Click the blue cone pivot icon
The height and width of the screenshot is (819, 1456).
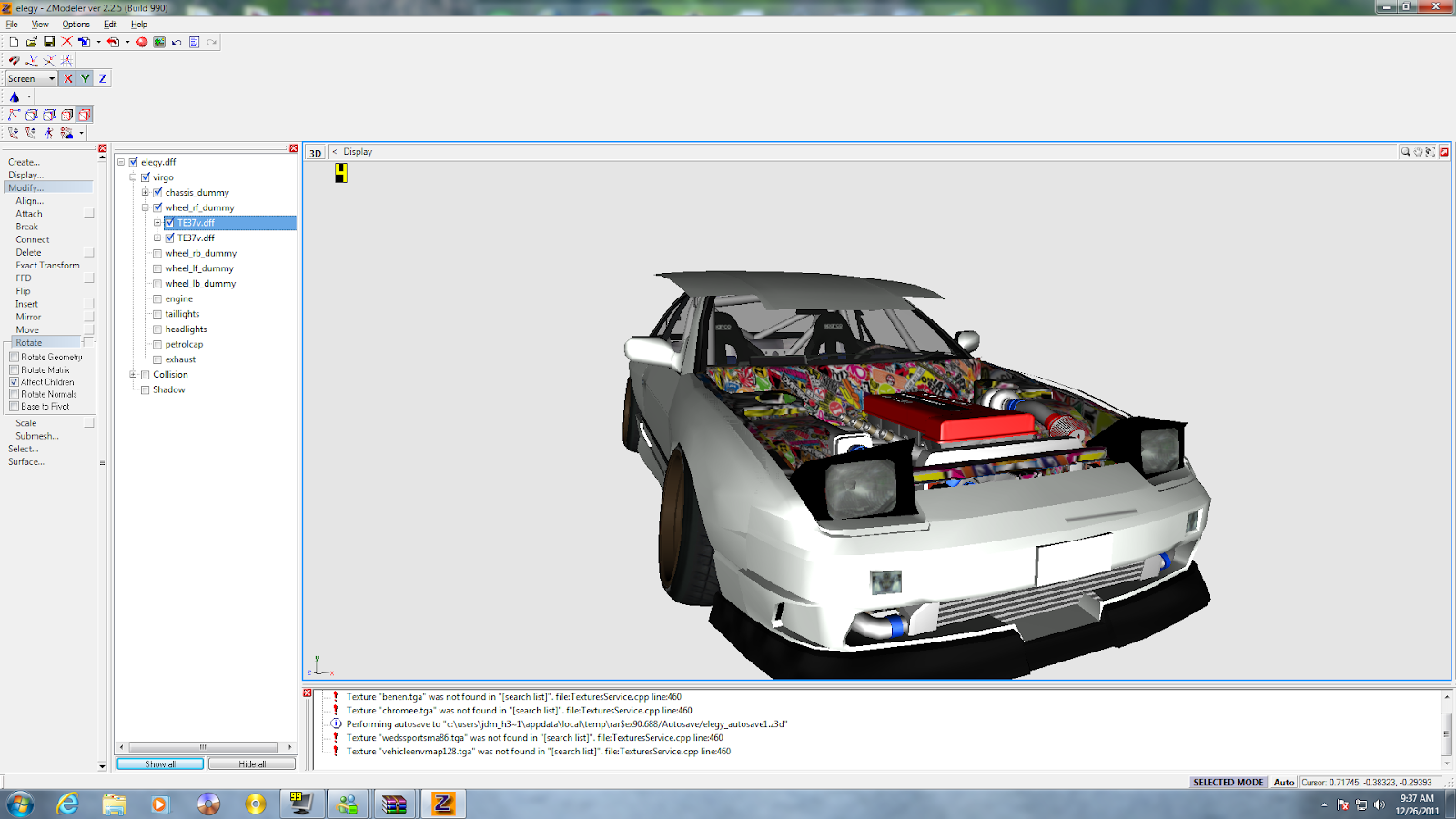pyautogui.click(x=14, y=96)
